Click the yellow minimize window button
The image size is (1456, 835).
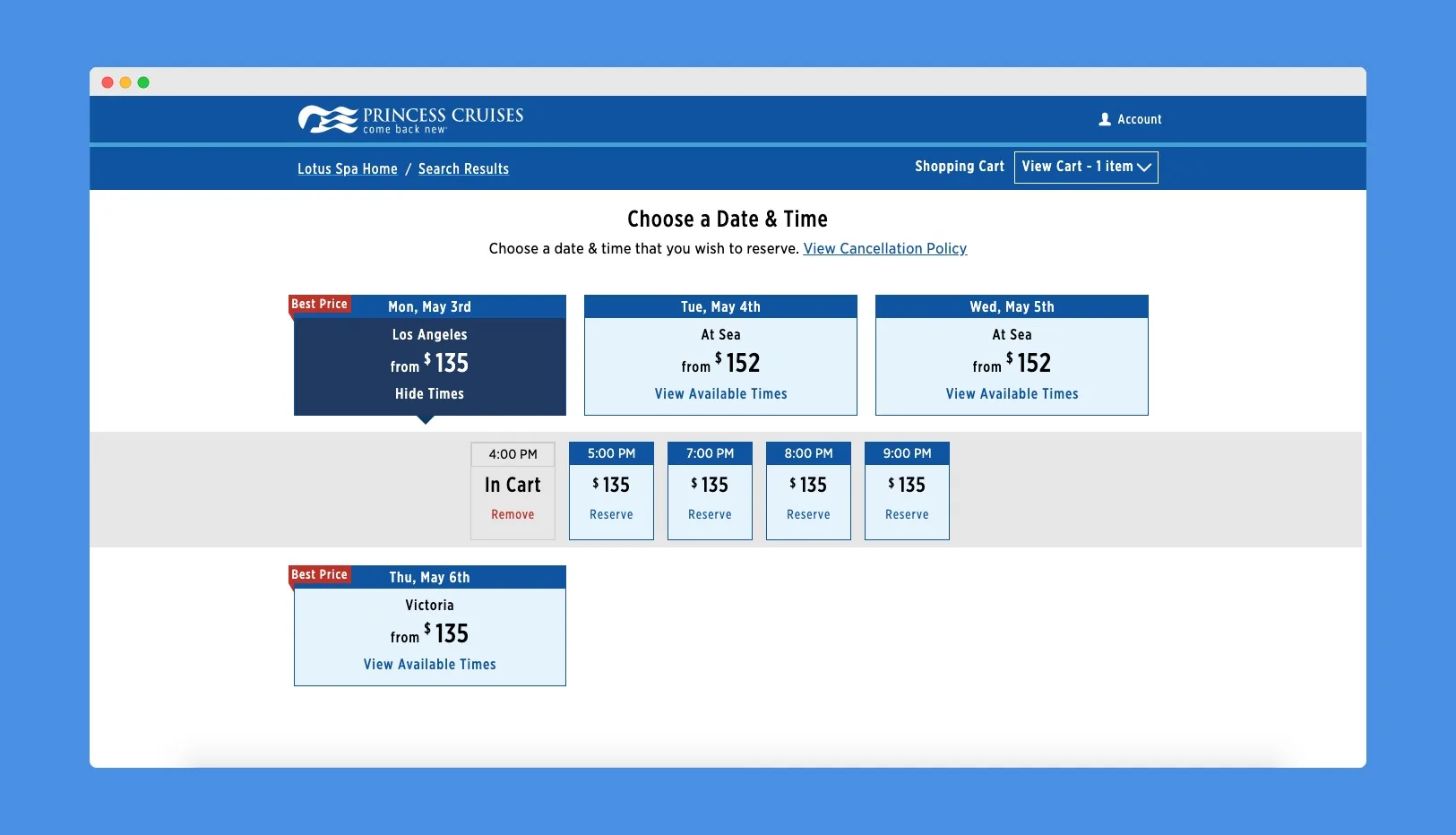click(125, 82)
